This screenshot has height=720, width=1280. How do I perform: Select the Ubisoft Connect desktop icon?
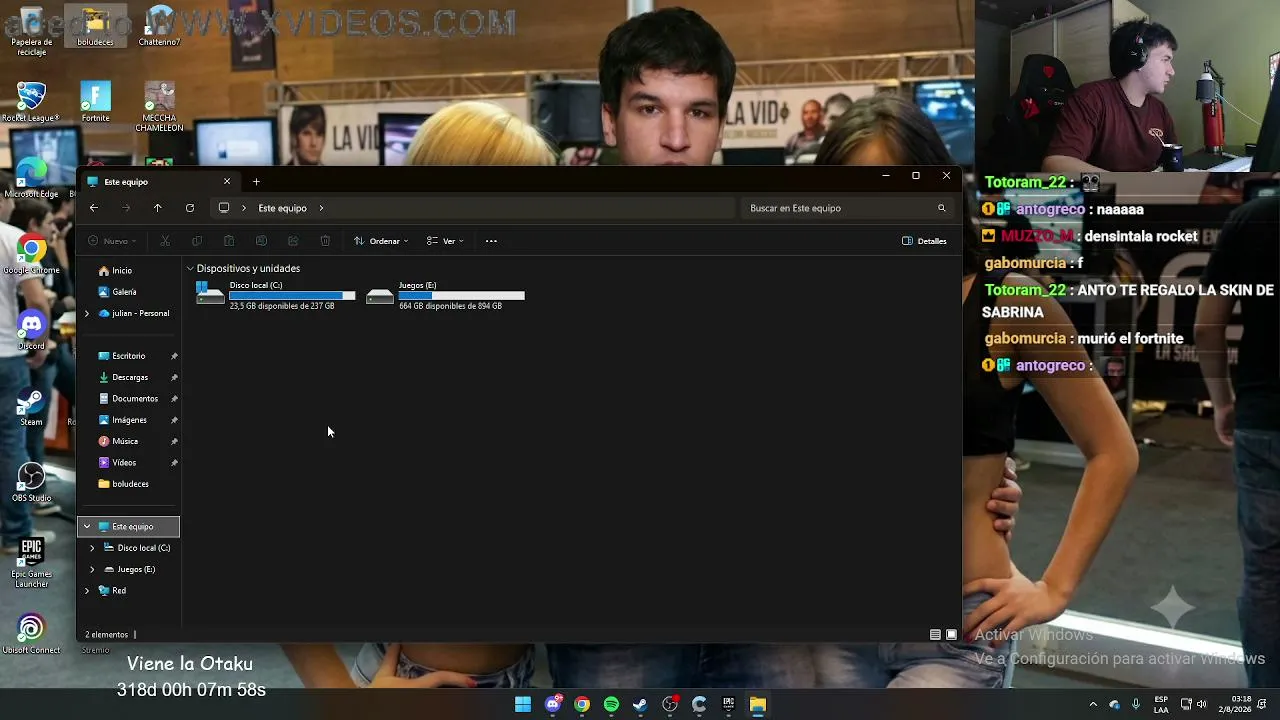tap(31, 634)
